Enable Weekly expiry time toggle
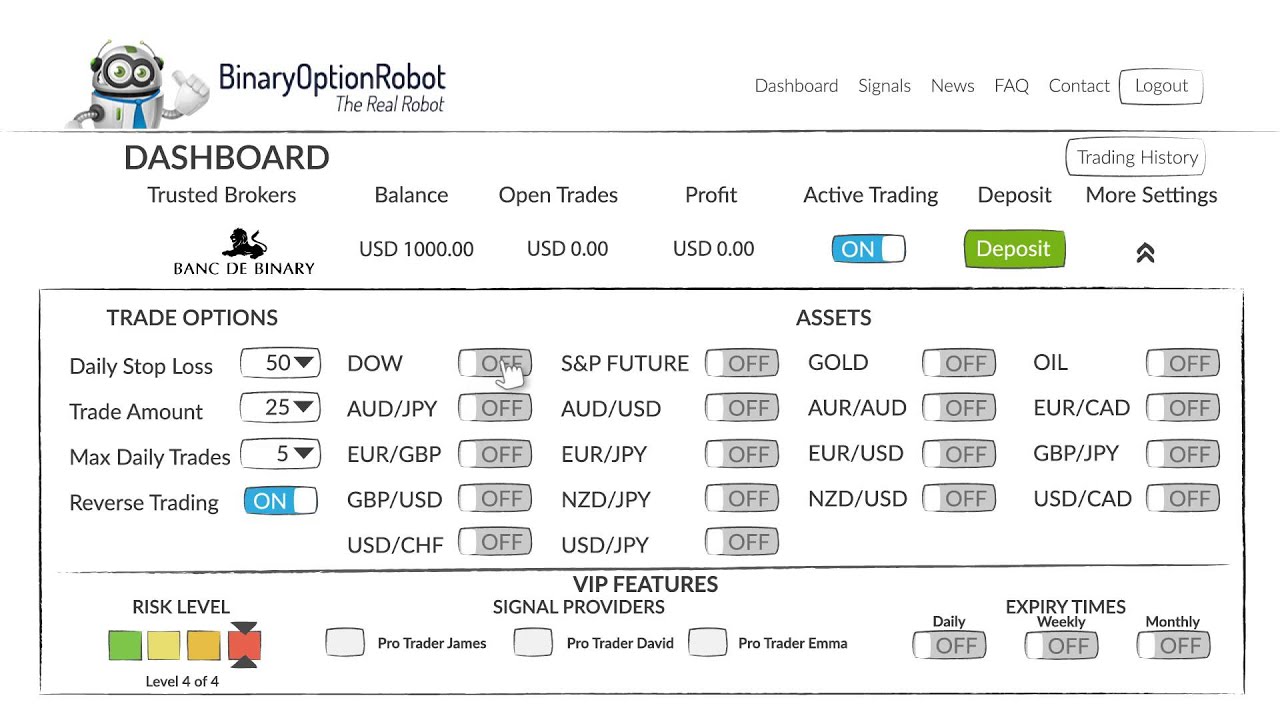Screen dimensions: 1280x720 coord(1061,645)
